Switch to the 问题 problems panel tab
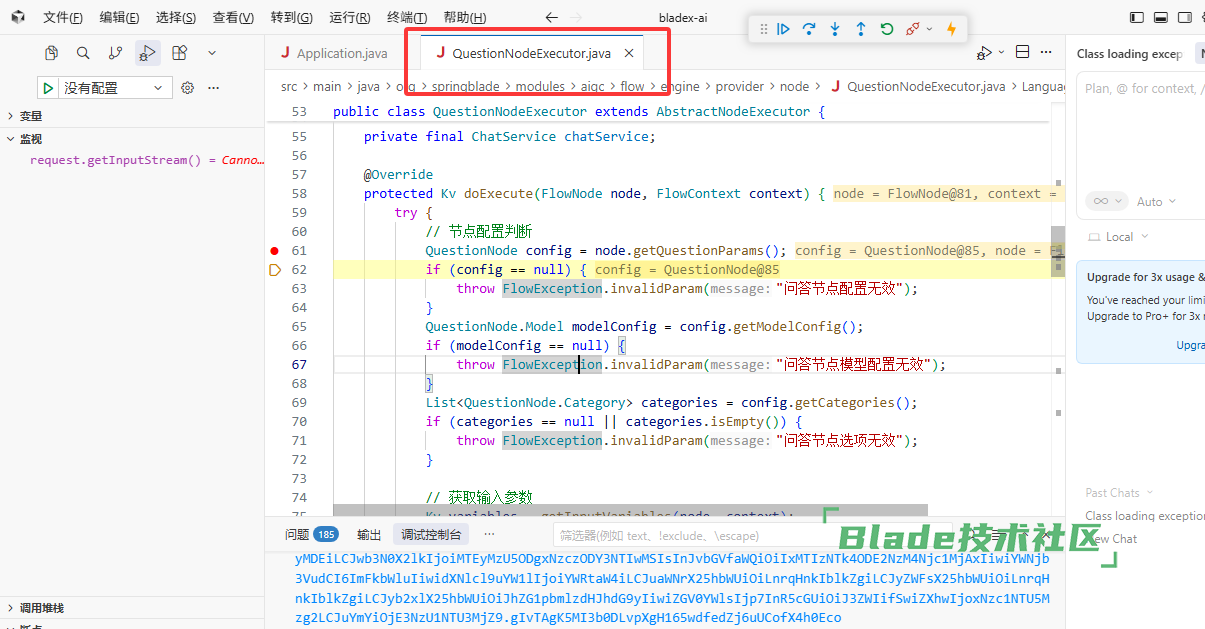This screenshot has height=629, width=1205. [x=297, y=534]
